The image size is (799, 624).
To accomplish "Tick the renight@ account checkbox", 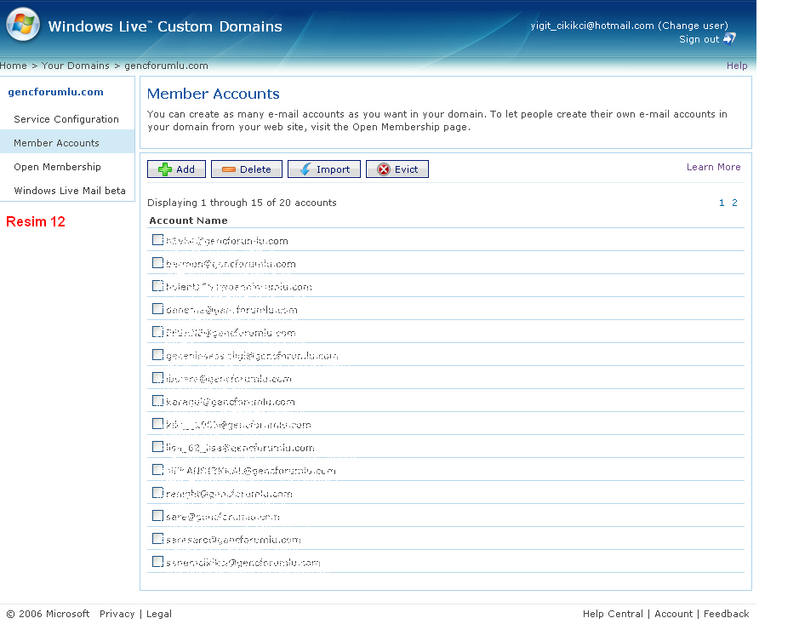I will 157,493.
